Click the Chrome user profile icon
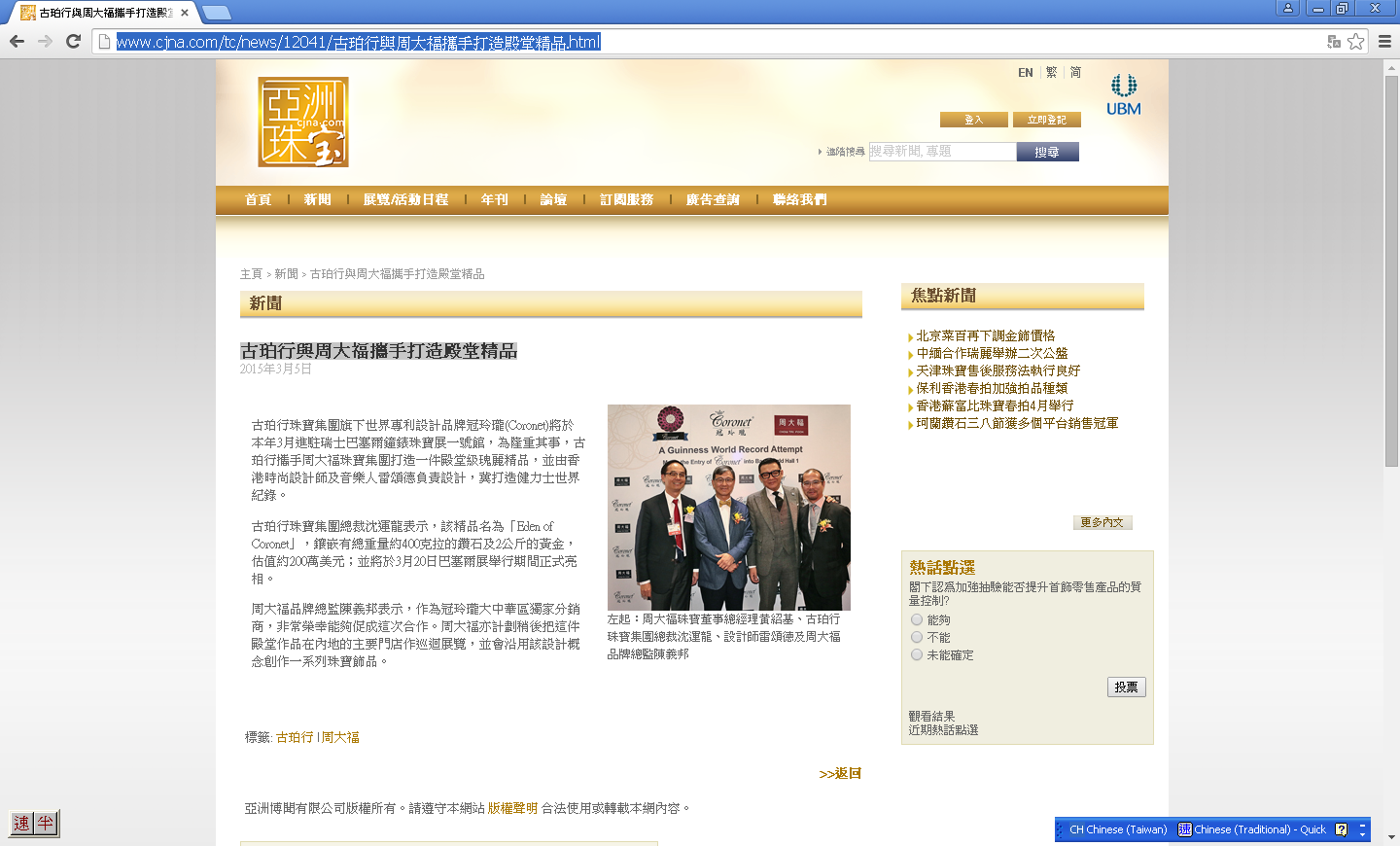This screenshot has width=1400, height=846. point(1288,8)
